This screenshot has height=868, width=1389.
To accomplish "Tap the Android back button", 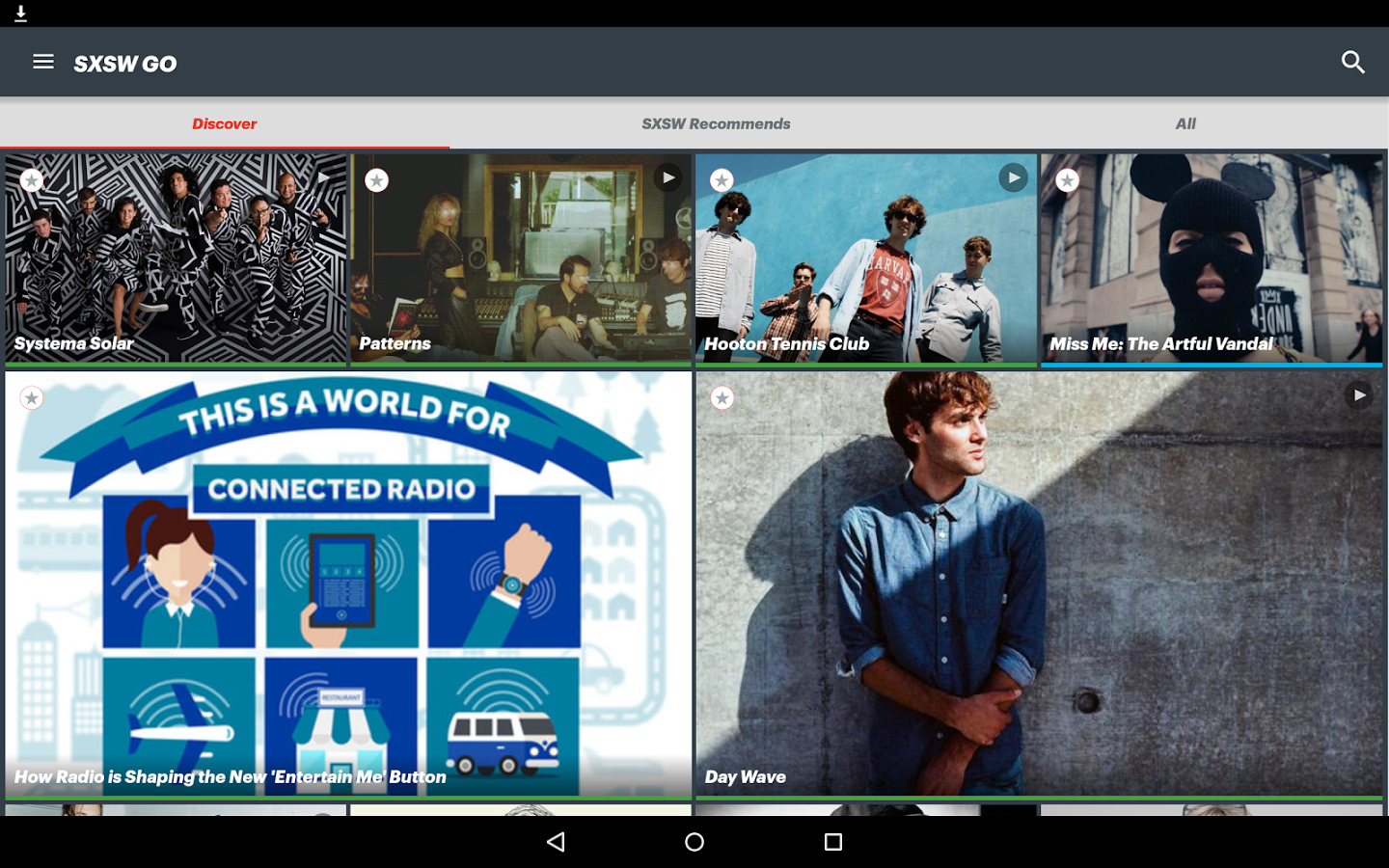I will (x=556, y=842).
